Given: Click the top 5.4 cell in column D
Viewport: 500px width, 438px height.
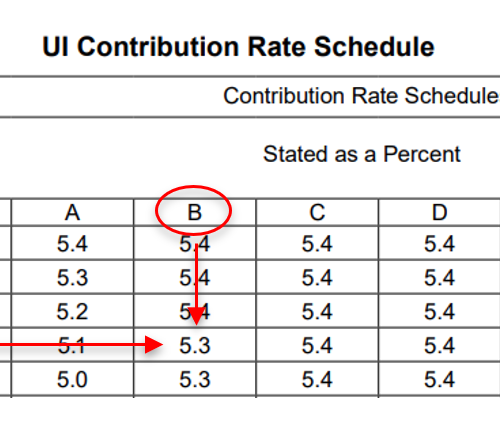Looking at the screenshot, I should point(439,243).
